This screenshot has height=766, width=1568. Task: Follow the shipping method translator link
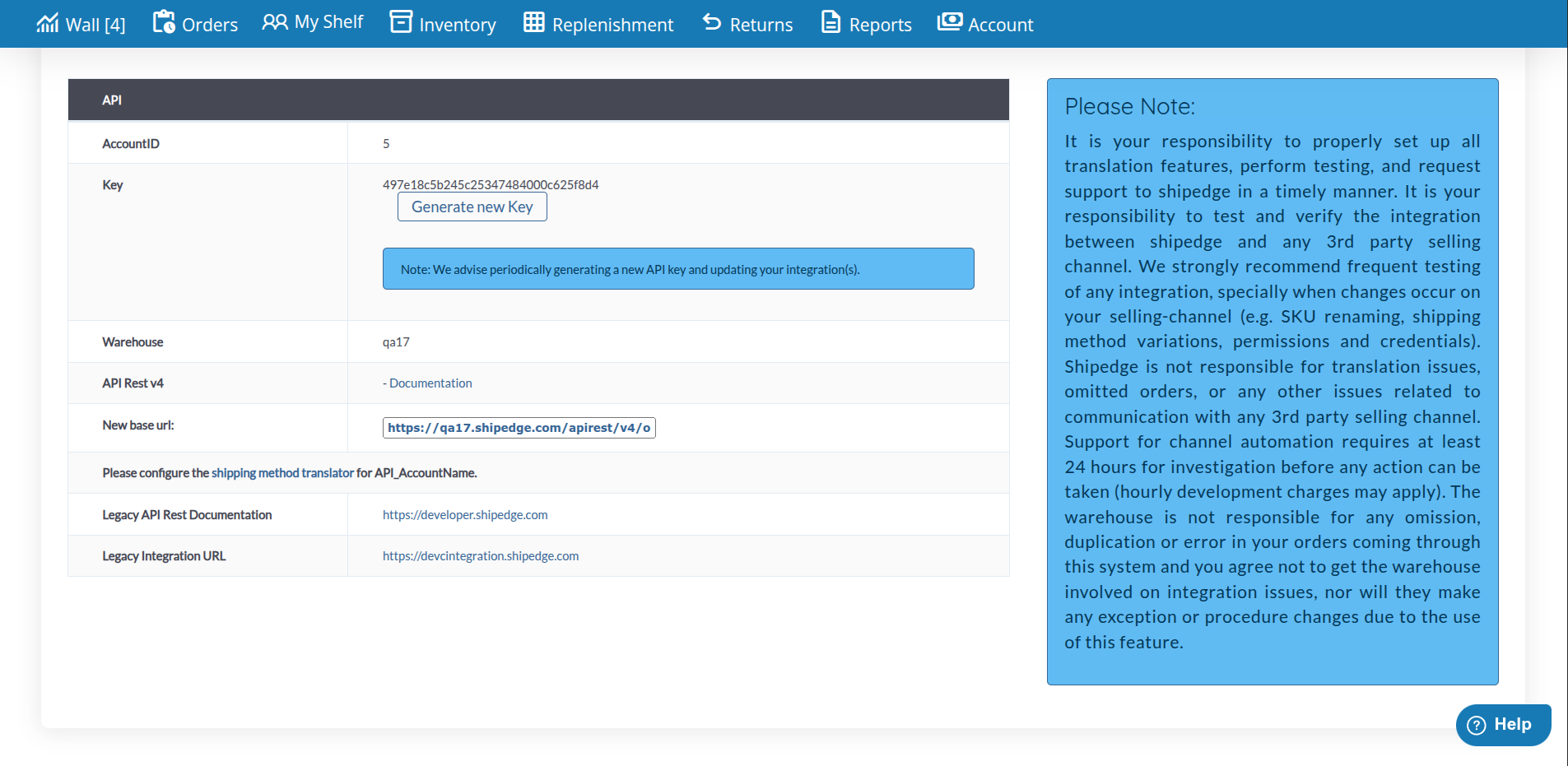(283, 472)
